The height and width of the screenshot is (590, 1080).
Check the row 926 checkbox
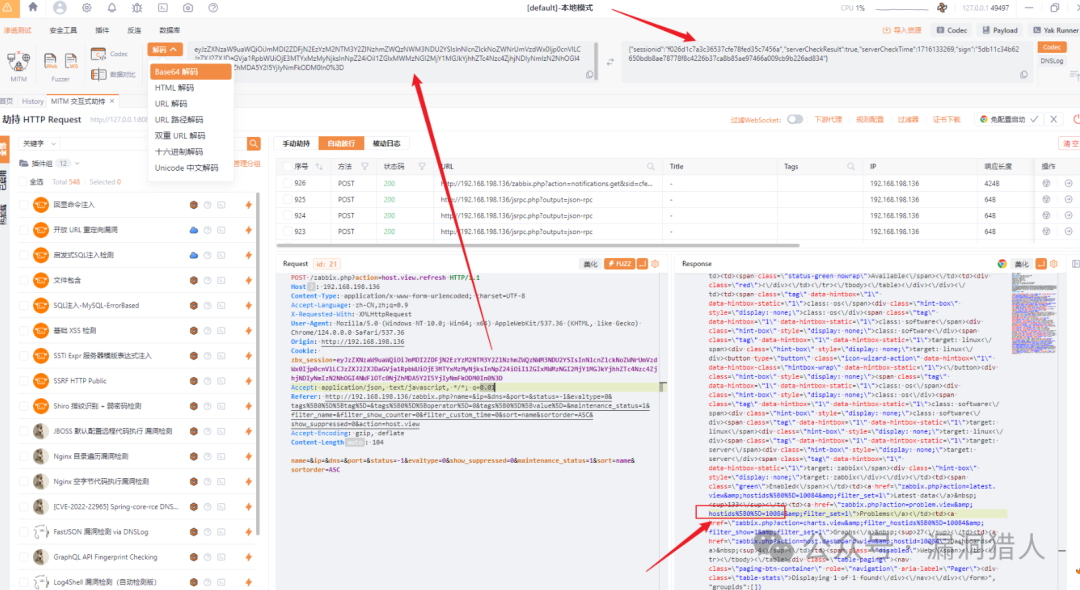point(287,184)
